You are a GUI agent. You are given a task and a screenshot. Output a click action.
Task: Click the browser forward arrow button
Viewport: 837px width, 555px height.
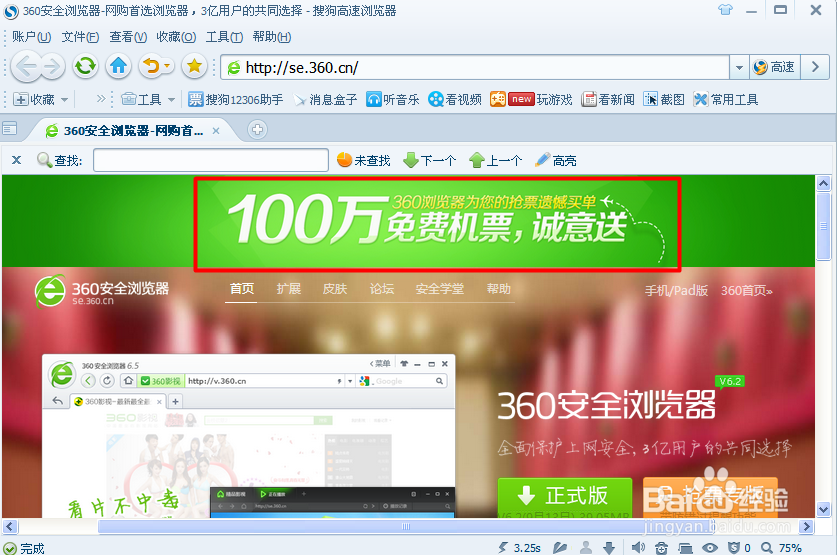click(51, 67)
